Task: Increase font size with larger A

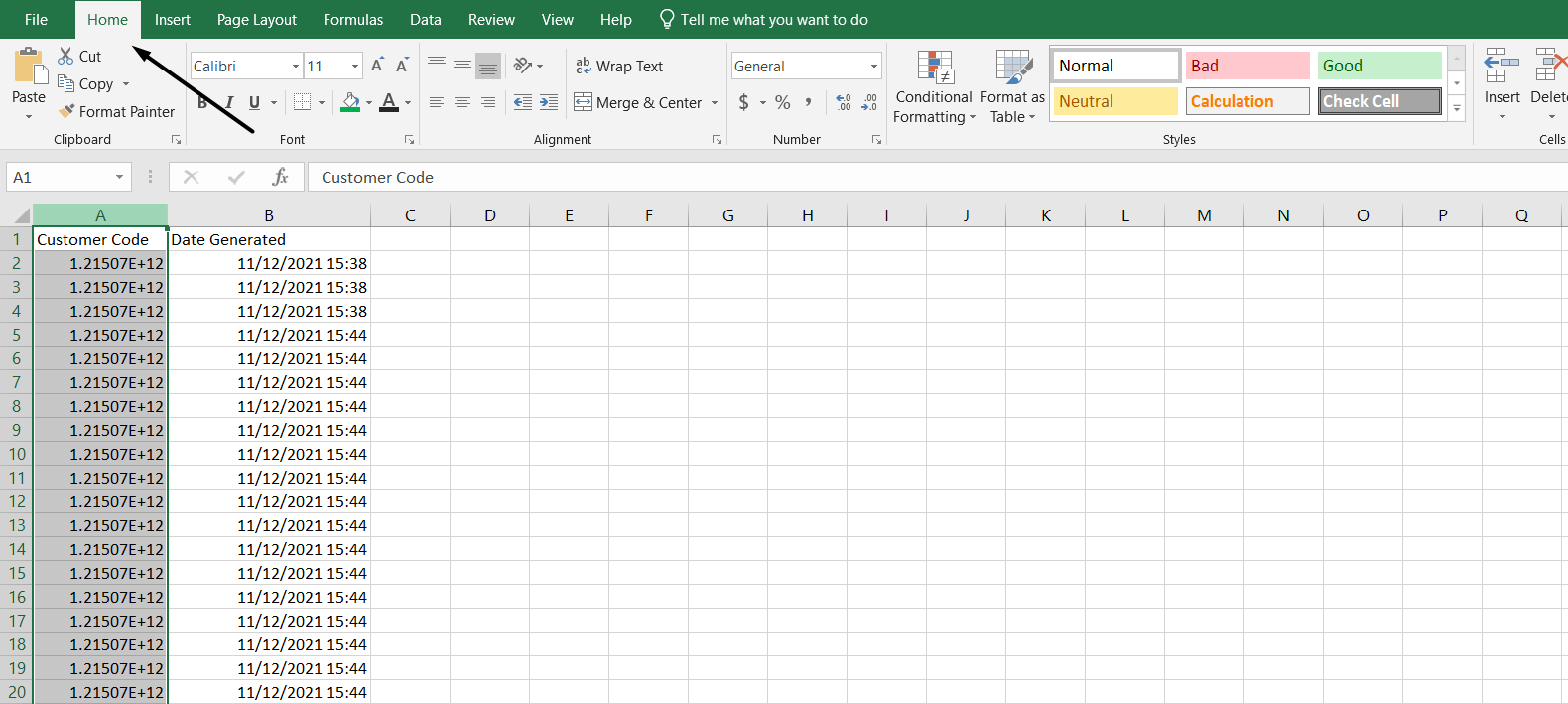Action: pos(377,66)
